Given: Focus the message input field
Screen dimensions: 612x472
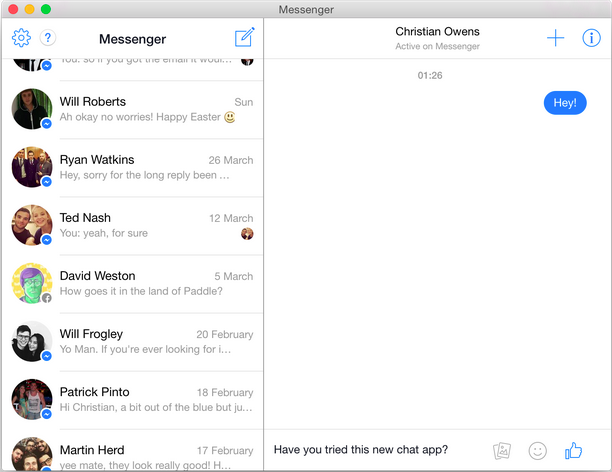Looking at the screenshot, I should coord(375,450).
